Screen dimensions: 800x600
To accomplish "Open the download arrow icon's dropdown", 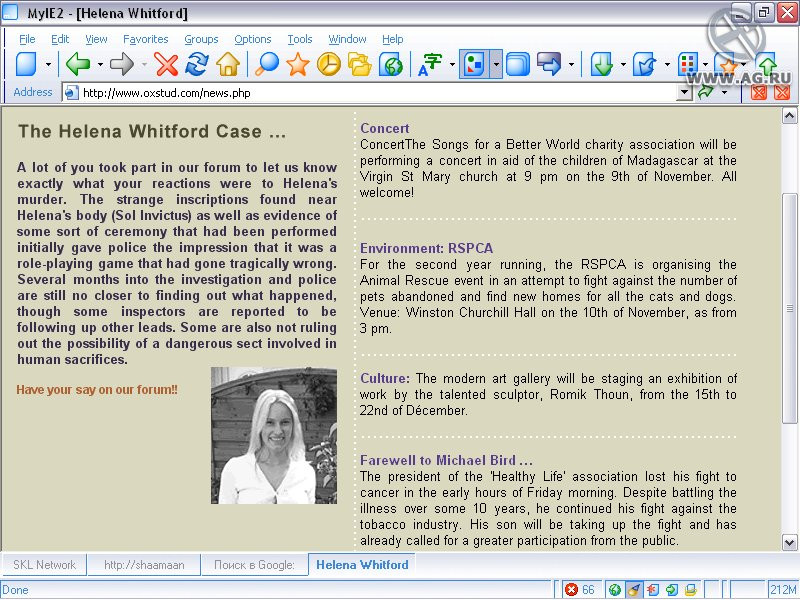I will tap(623, 64).
